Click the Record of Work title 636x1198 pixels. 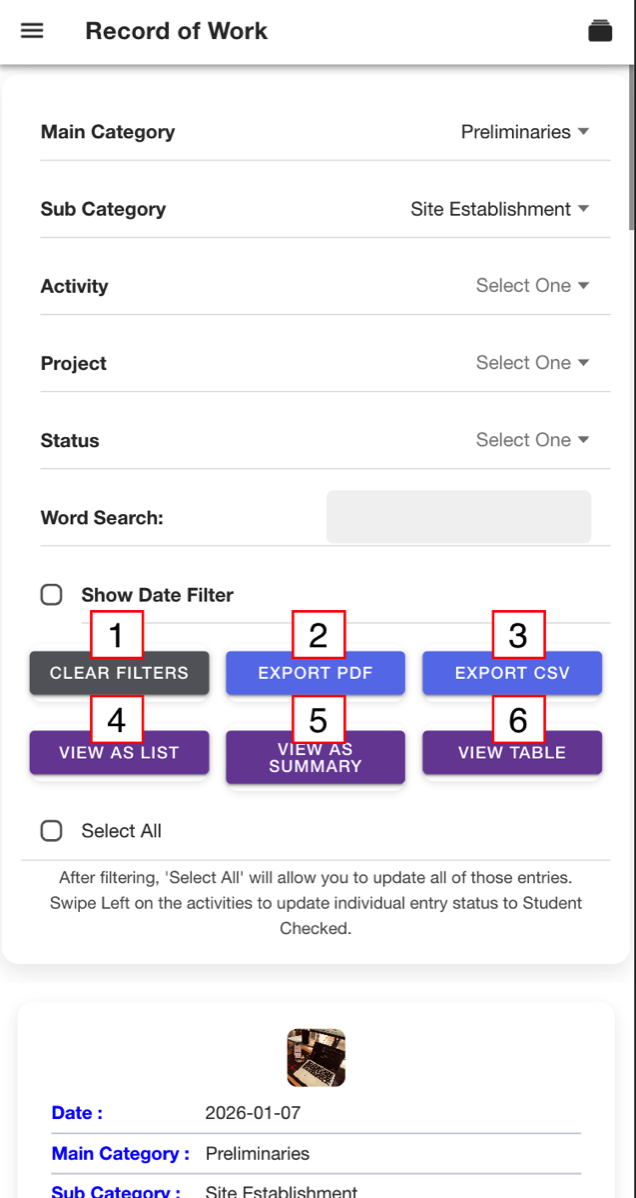click(177, 31)
